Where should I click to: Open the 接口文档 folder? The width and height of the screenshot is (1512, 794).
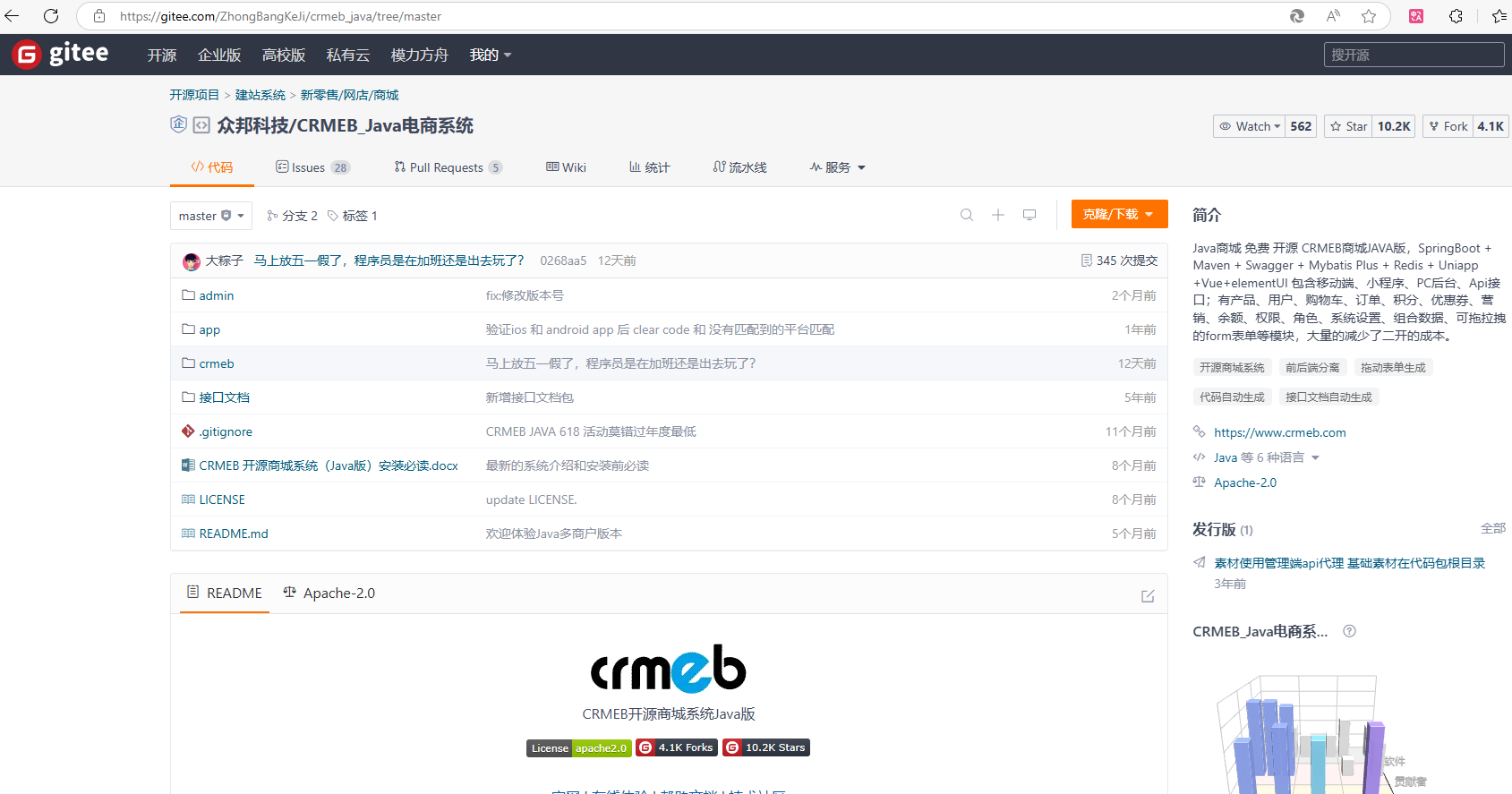225,397
